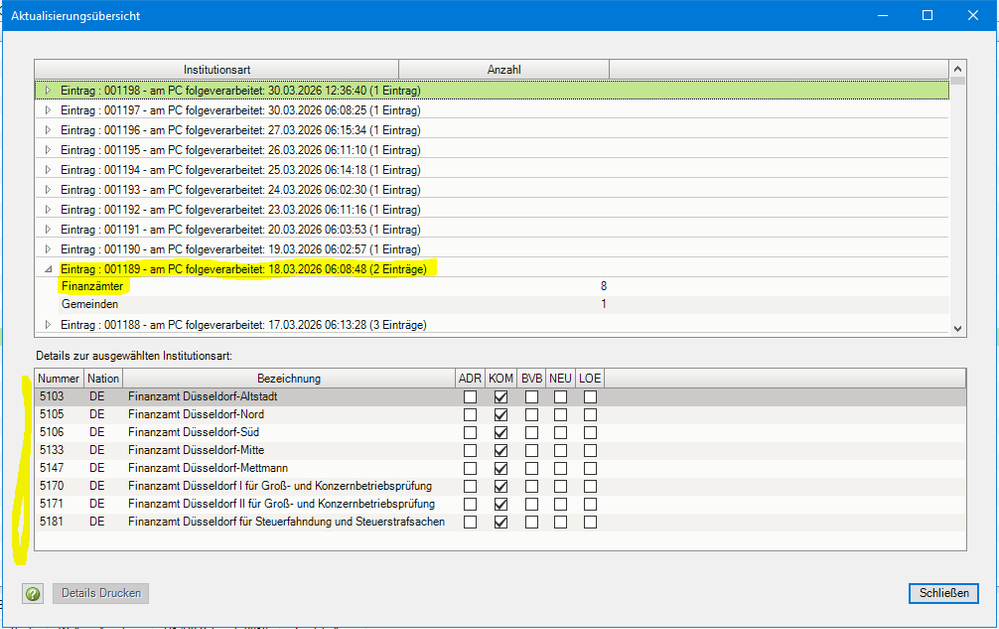
Task: Toggle ADR checkbox for Finanzamt Düsseldorf-Nord
Action: [470, 415]
